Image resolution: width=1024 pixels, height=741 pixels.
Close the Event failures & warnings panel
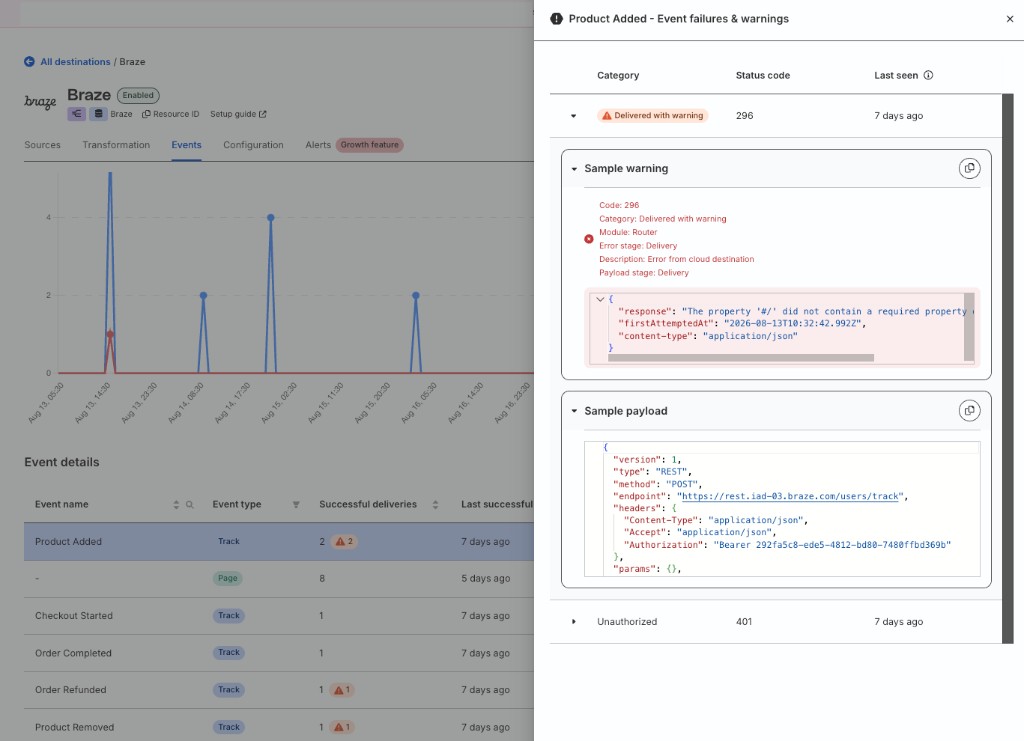tap(1010, 19)
